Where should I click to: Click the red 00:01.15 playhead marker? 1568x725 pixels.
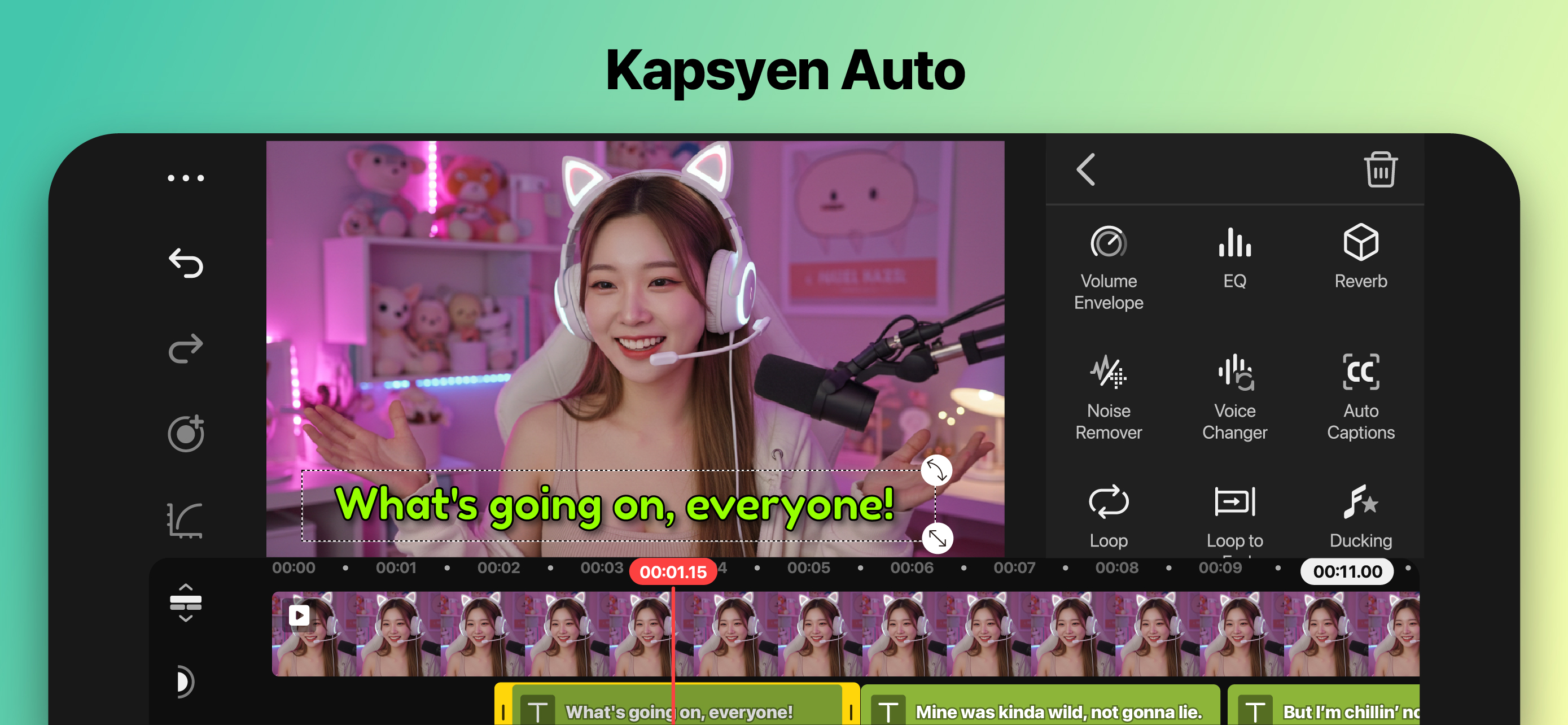coord(673,571)
